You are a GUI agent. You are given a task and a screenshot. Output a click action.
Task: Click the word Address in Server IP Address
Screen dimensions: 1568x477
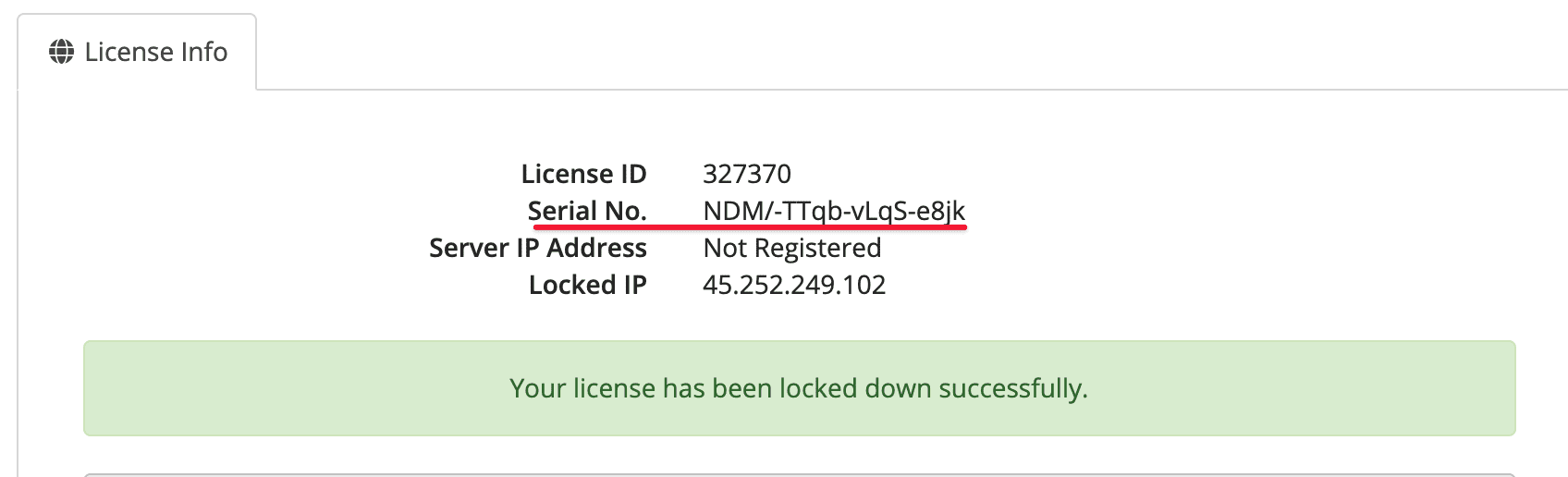coord(596,248)
